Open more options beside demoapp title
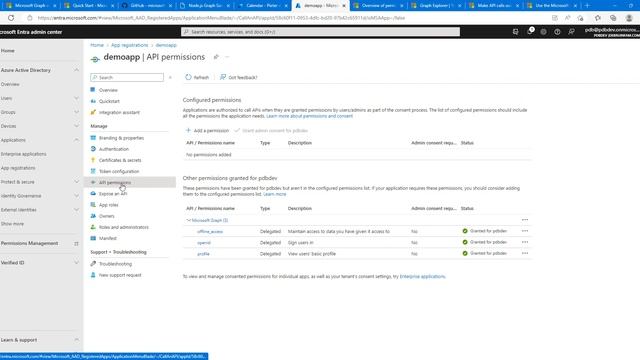 pyautogui.click(x=227, y=57)
